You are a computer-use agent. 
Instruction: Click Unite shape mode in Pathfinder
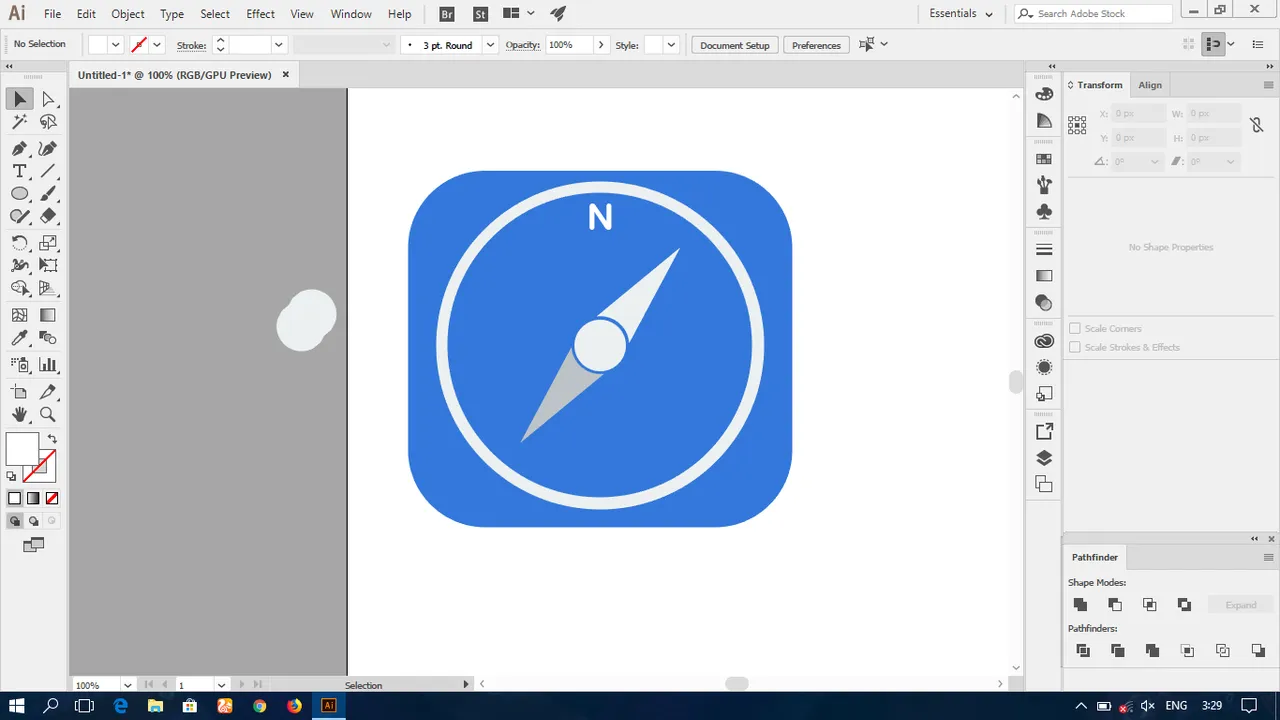[1080, 604]
